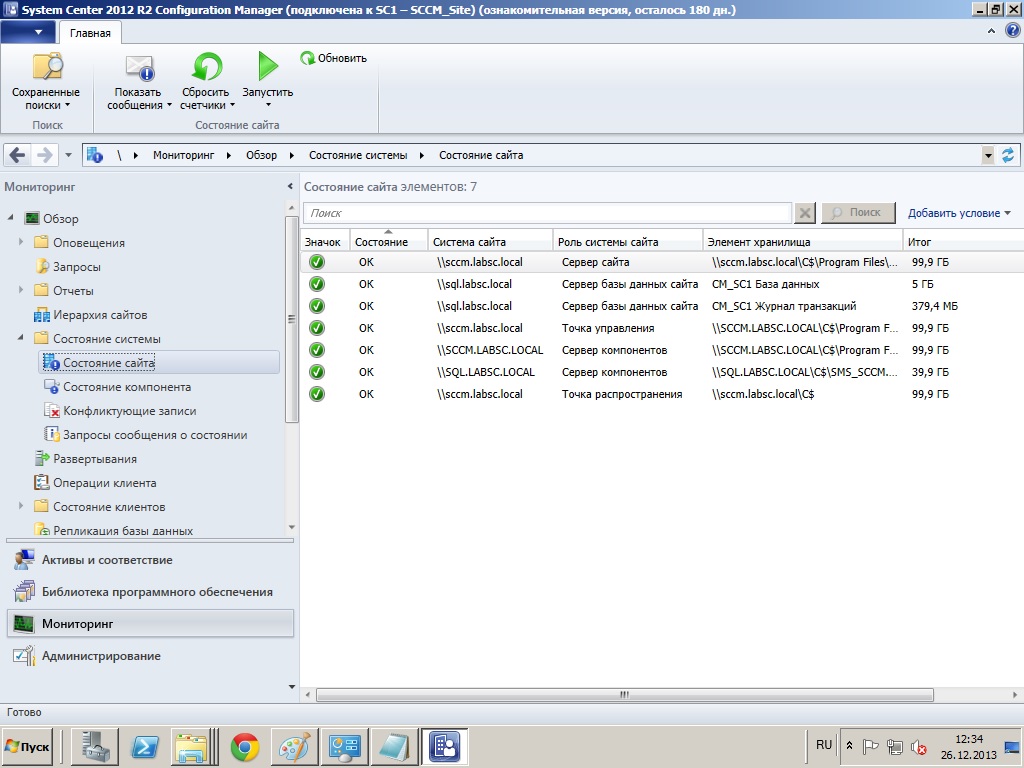Image resolution: width=1024 pixels, height=768 pixels.
Task: Select the Точка распространения row
Action: click(x=662, y=394)
